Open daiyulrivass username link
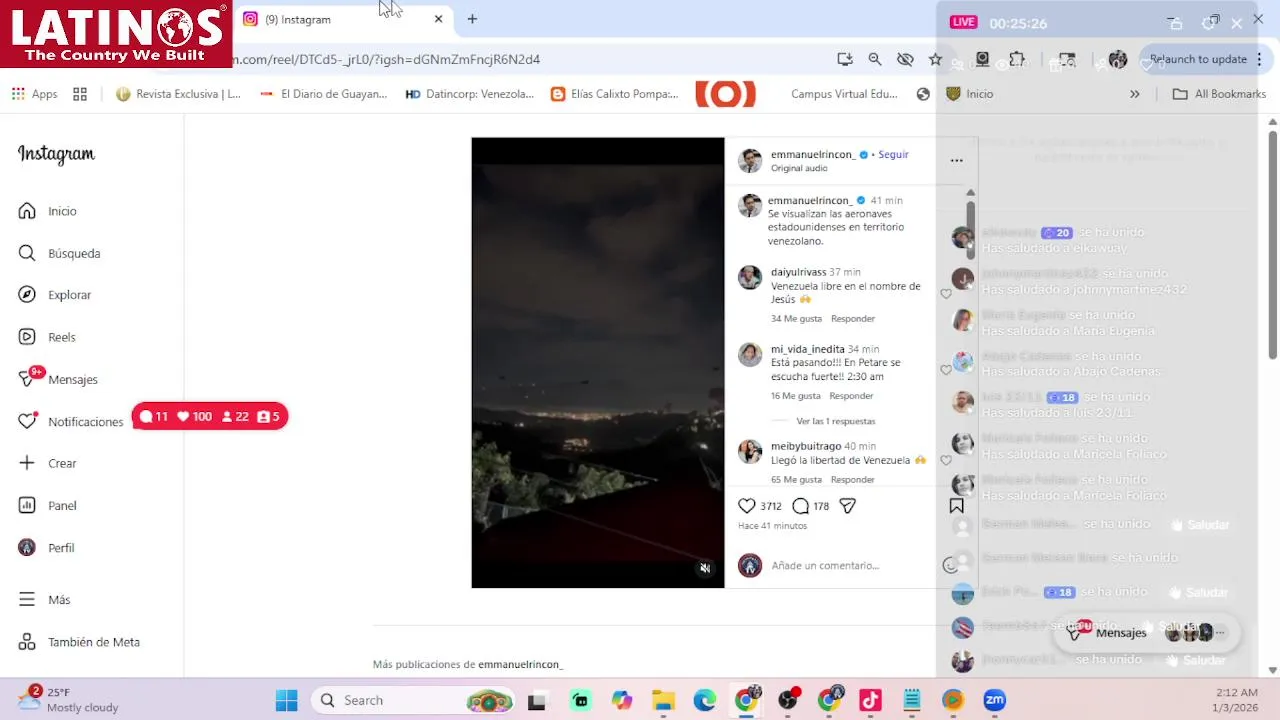The width and height of the screenshot is (1280, 720). click(x=798, y=272)
